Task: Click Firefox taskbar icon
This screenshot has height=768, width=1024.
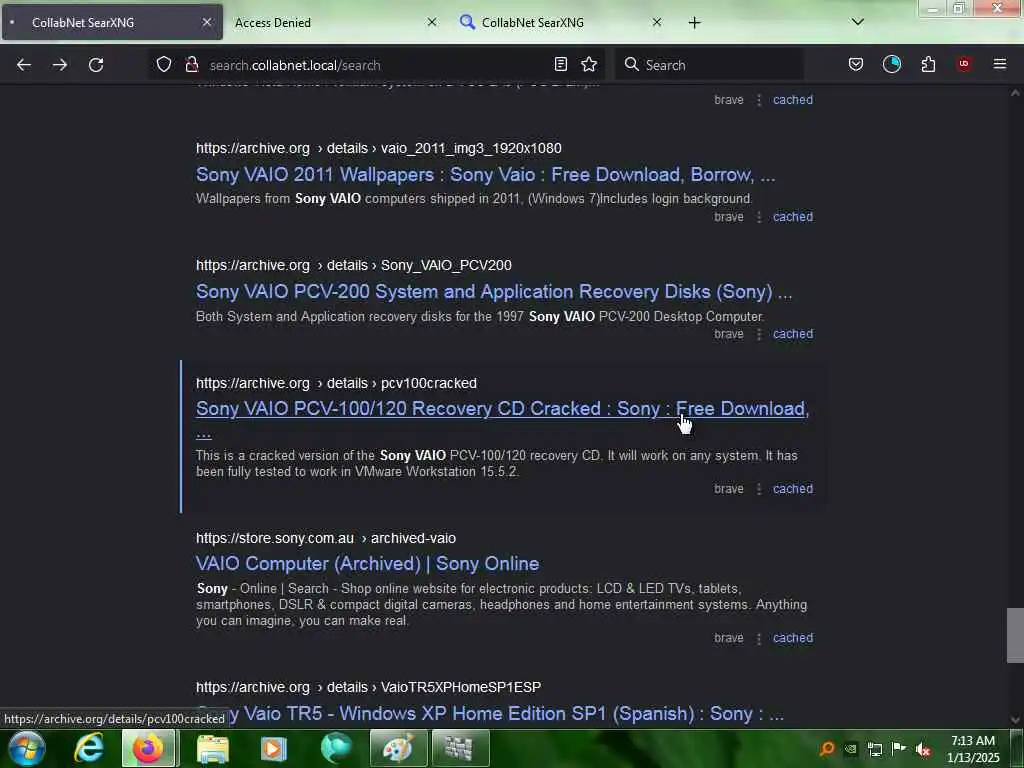Action: [x=148, y=748]
